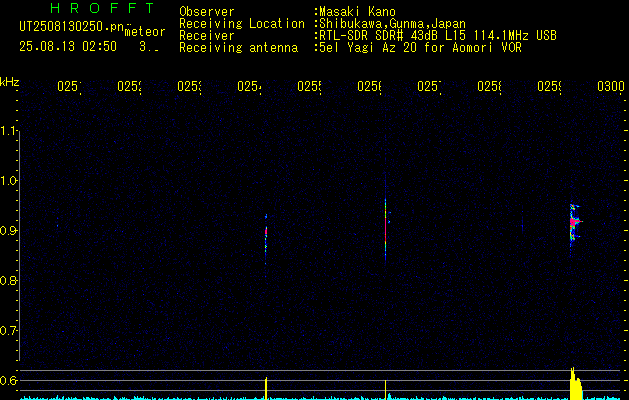Click the "Receiving antenna" label
Image resolution: width=629 pixels, height=400 pixels.
click(x=239, y=48)
